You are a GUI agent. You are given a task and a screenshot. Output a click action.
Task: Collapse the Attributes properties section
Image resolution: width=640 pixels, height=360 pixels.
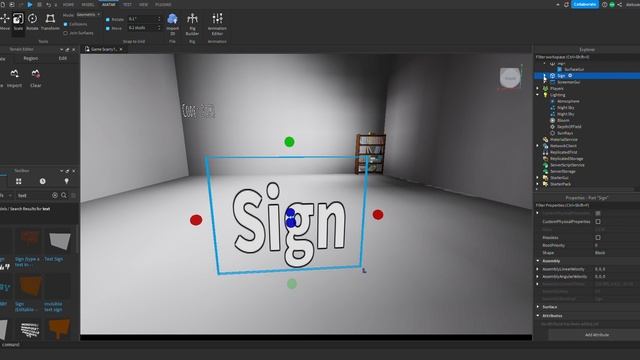click(x=538, y=316)
